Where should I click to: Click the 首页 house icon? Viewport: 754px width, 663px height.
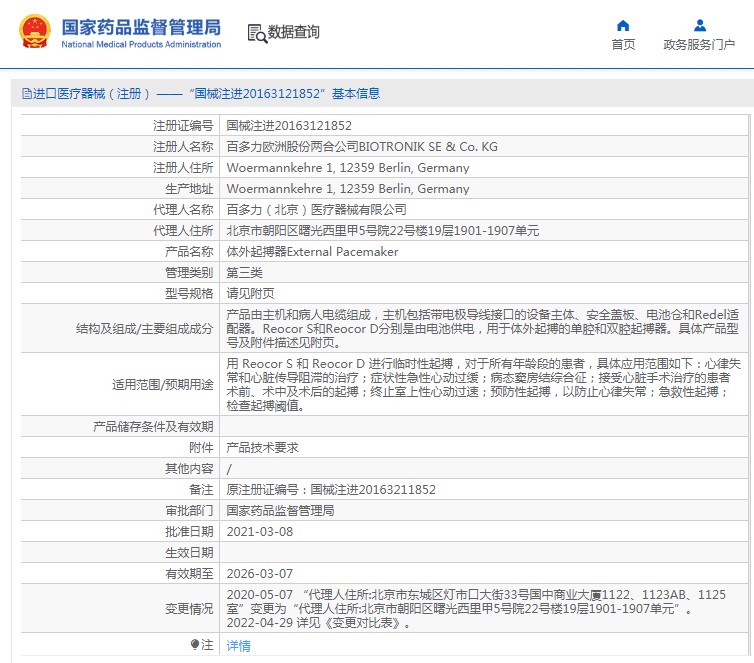point(623,26)
